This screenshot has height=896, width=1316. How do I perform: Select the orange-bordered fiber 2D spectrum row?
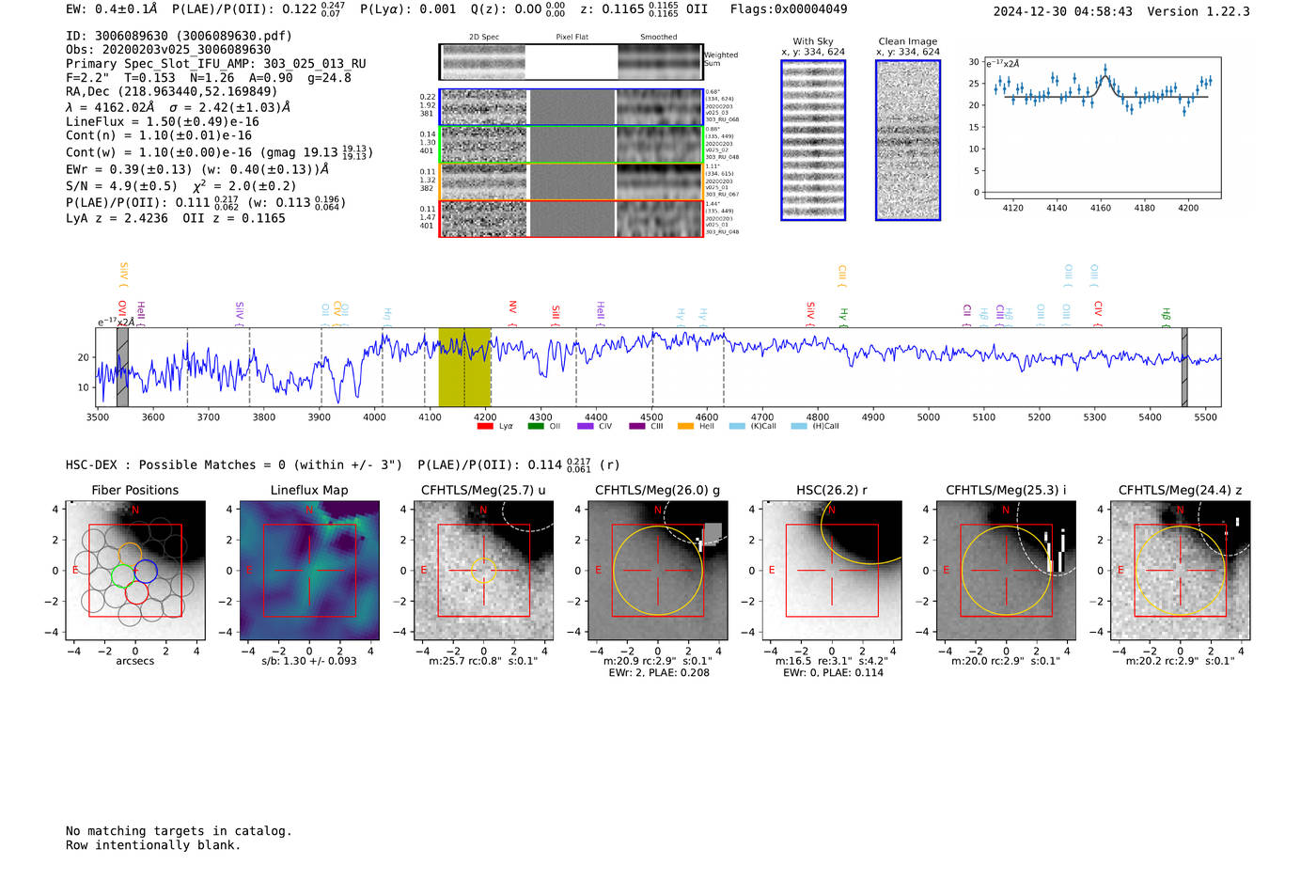(x=572, y=181)
